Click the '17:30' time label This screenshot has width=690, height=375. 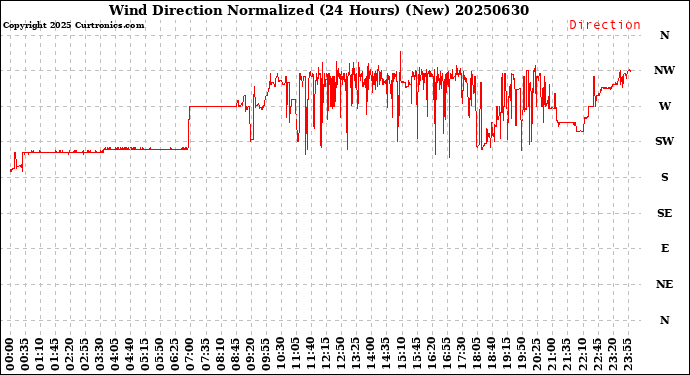(461, 354)
